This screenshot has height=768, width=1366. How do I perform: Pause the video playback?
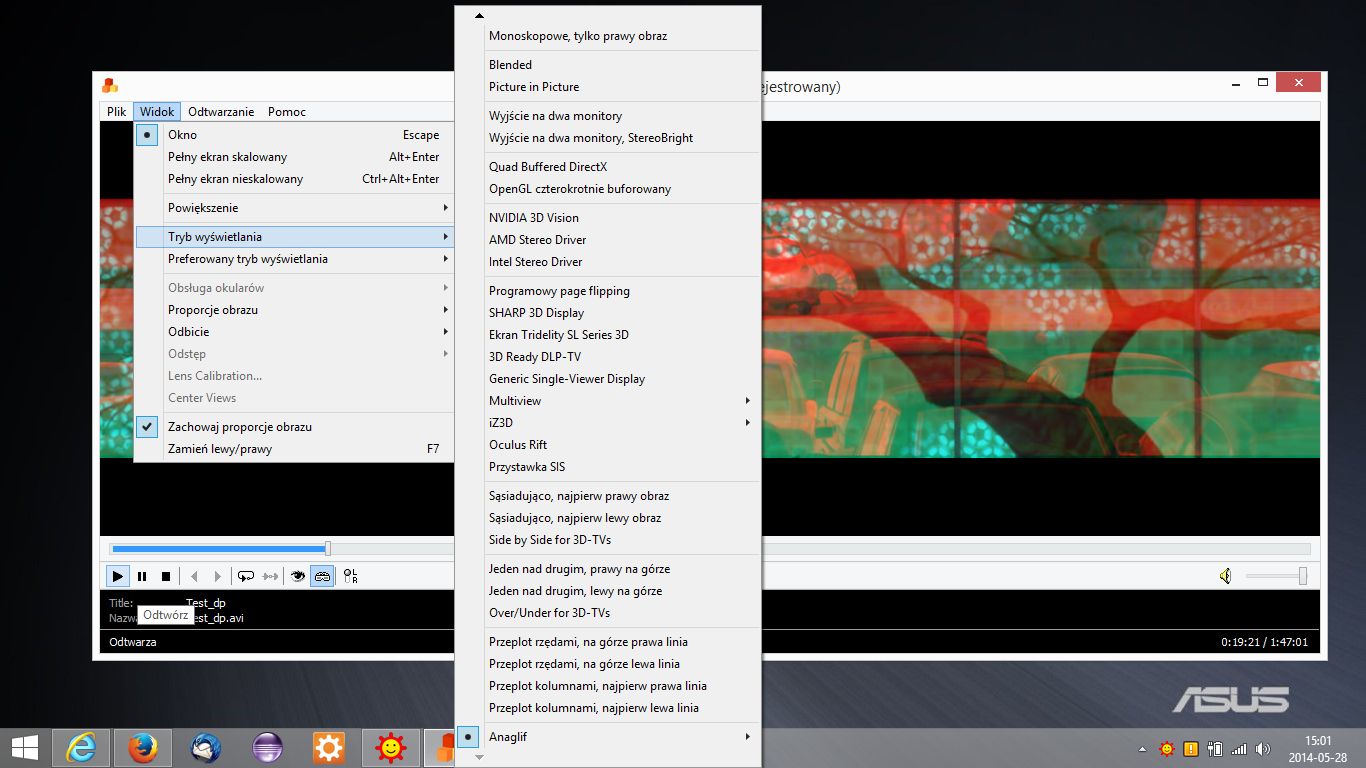(142, 576)
